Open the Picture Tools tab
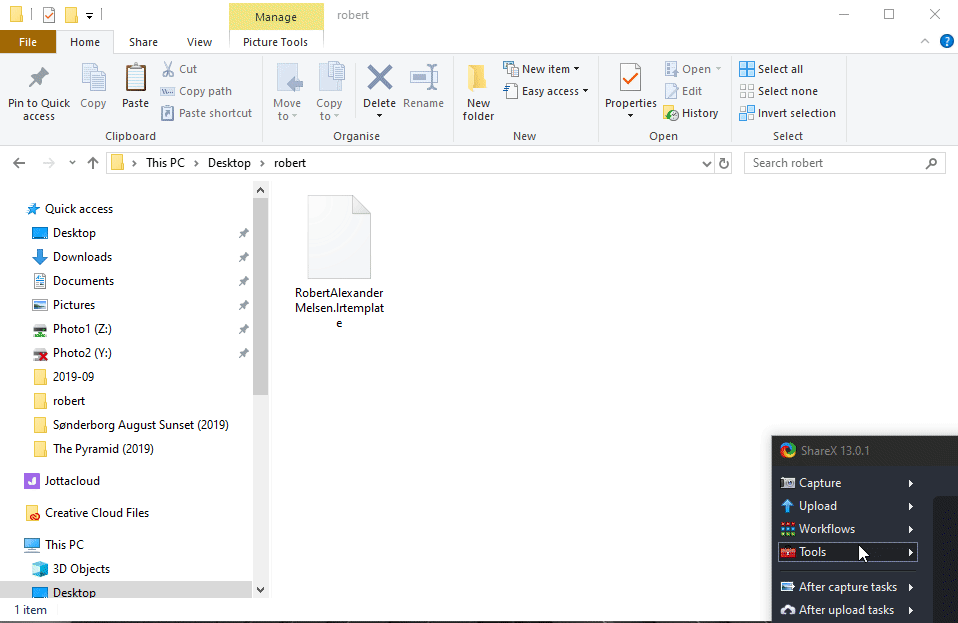 276,42
